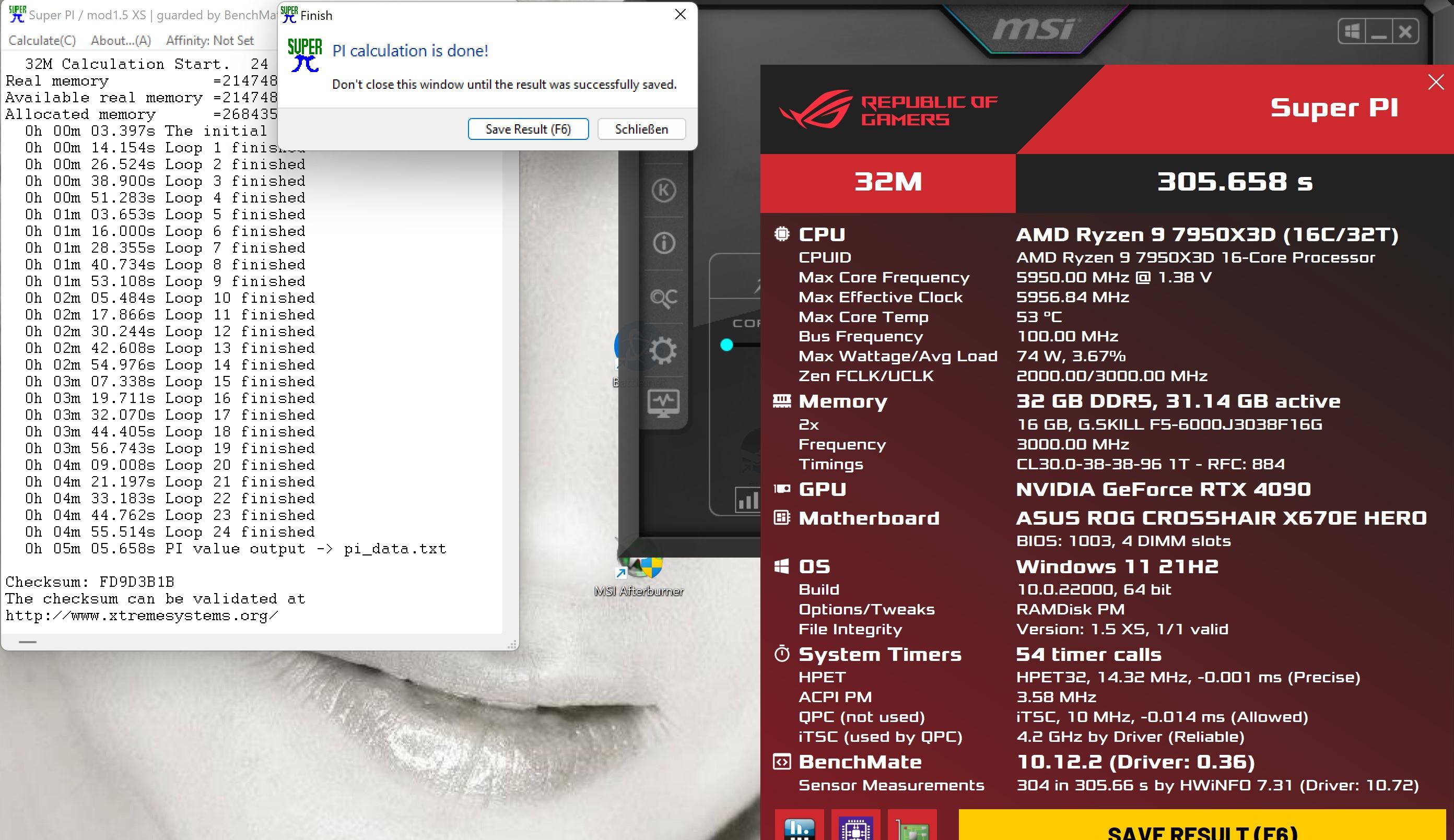This screenshot has height=840, width=1454.
Task: Click the 2000.00/3000.00 MHz FCLK/UCLK value
Action: point(1112,376)
